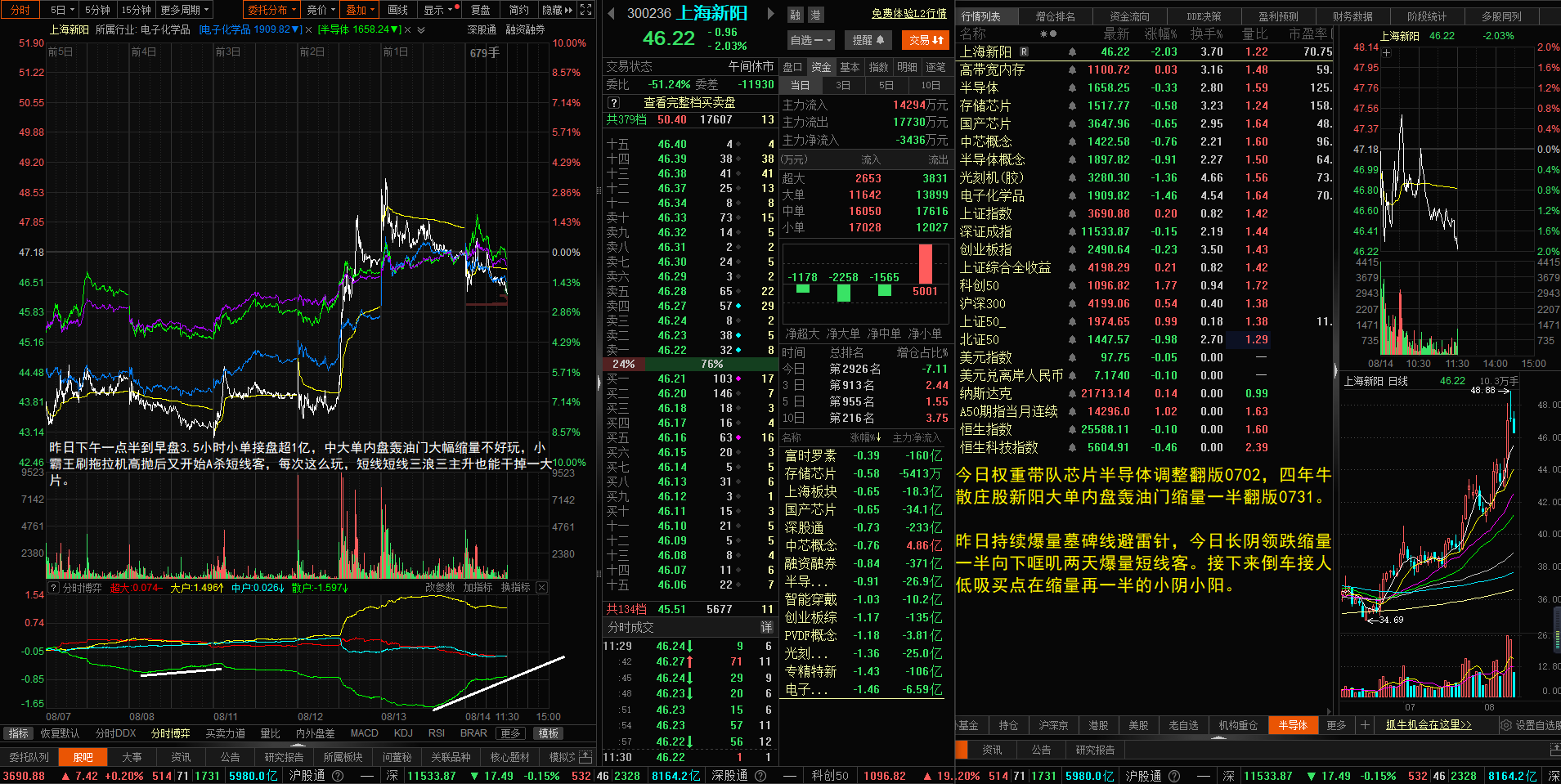The image size is (1561, 784).
Task: Open help icon beside 查看完整档买卖盘
Action: (614, 103)
